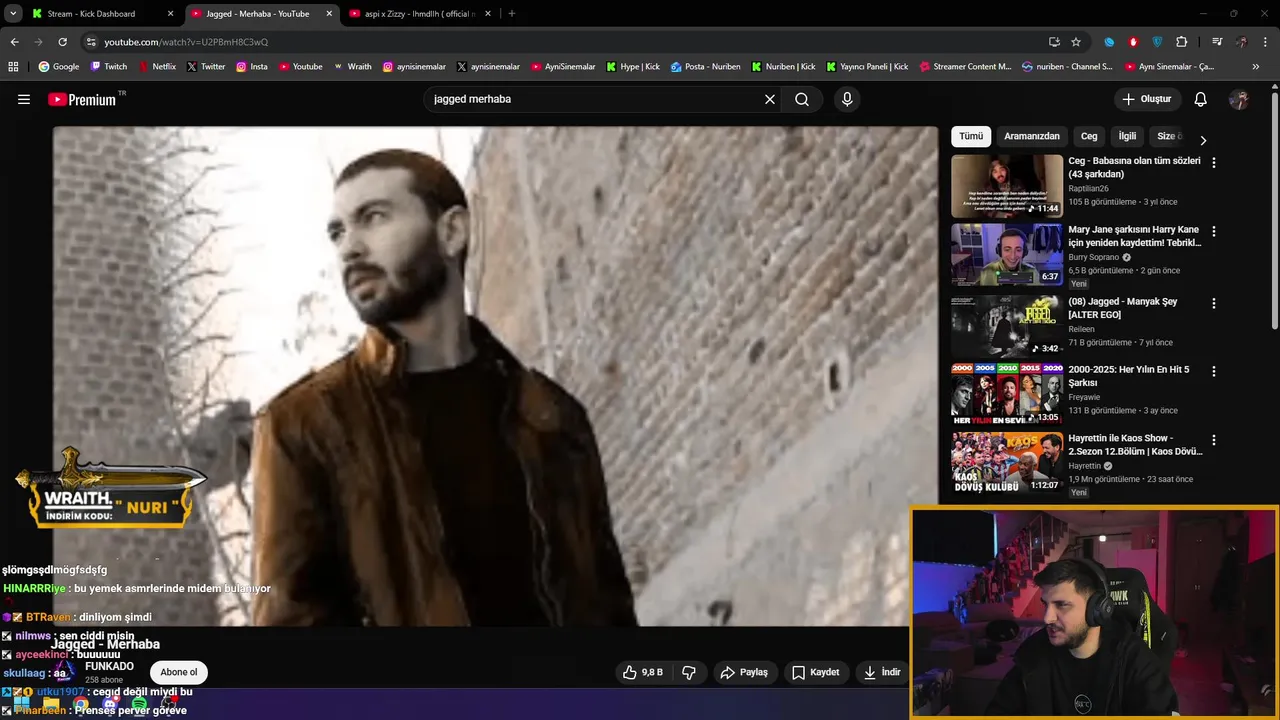Open the 'Jagged - Manyak Şey' thumbnail
The width and height of the screenshot is (1280, 720).
tap(1007, 326)
